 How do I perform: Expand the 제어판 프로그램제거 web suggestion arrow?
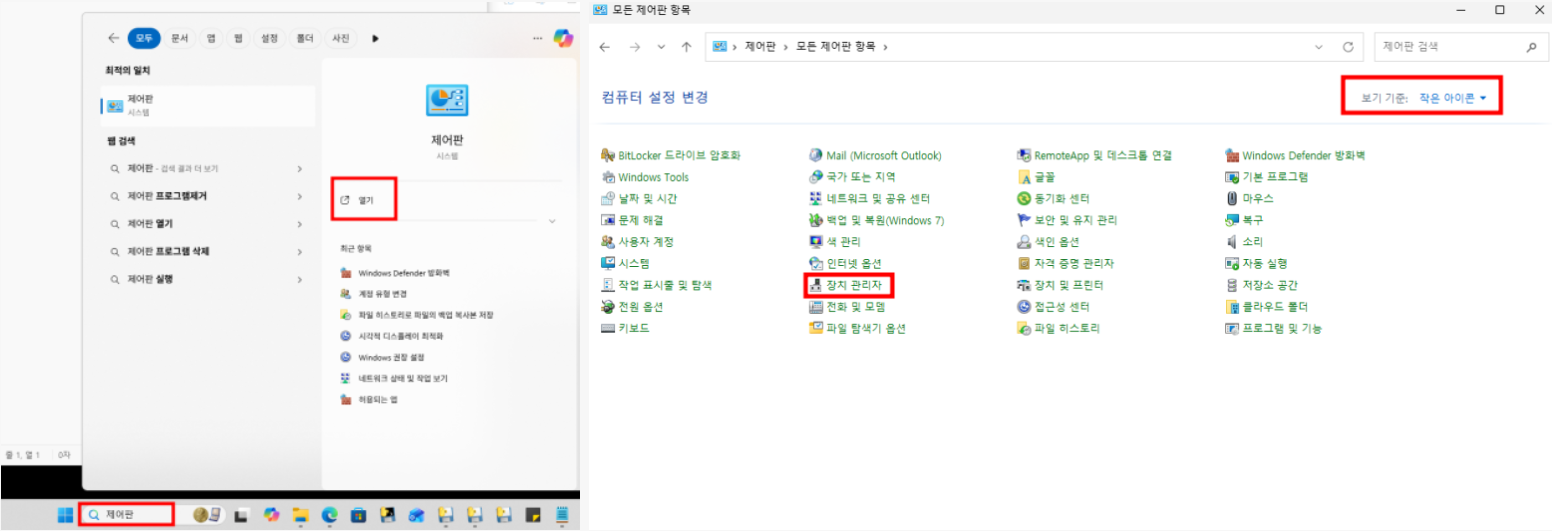300,196
